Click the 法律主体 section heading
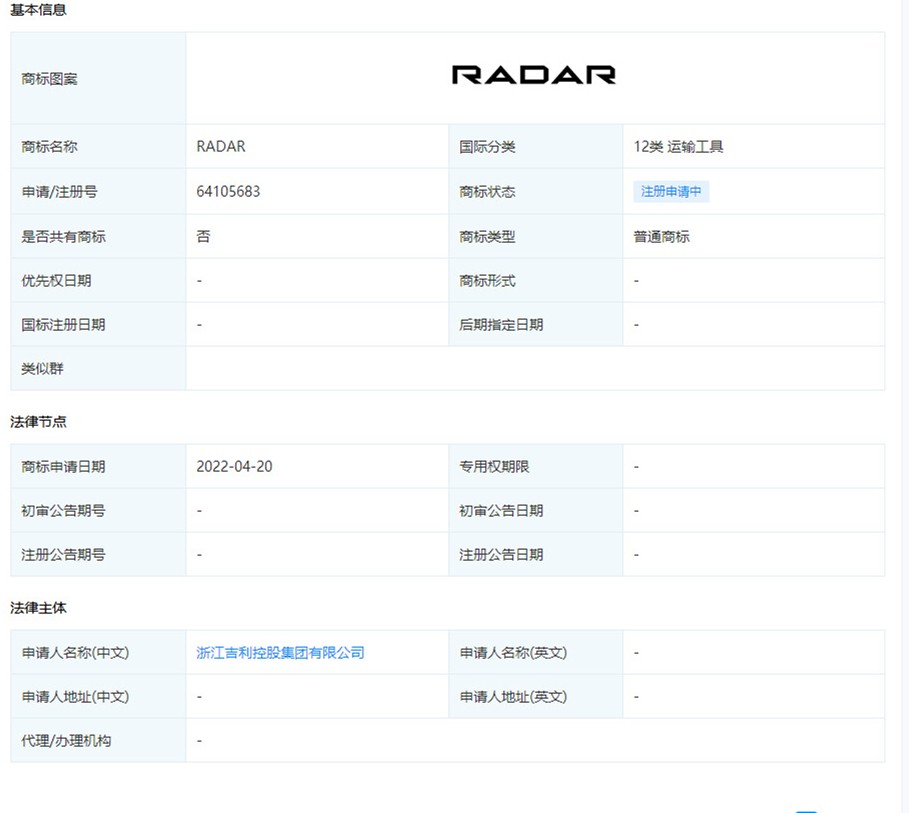 pyautogui.click(x=38, y=608)
